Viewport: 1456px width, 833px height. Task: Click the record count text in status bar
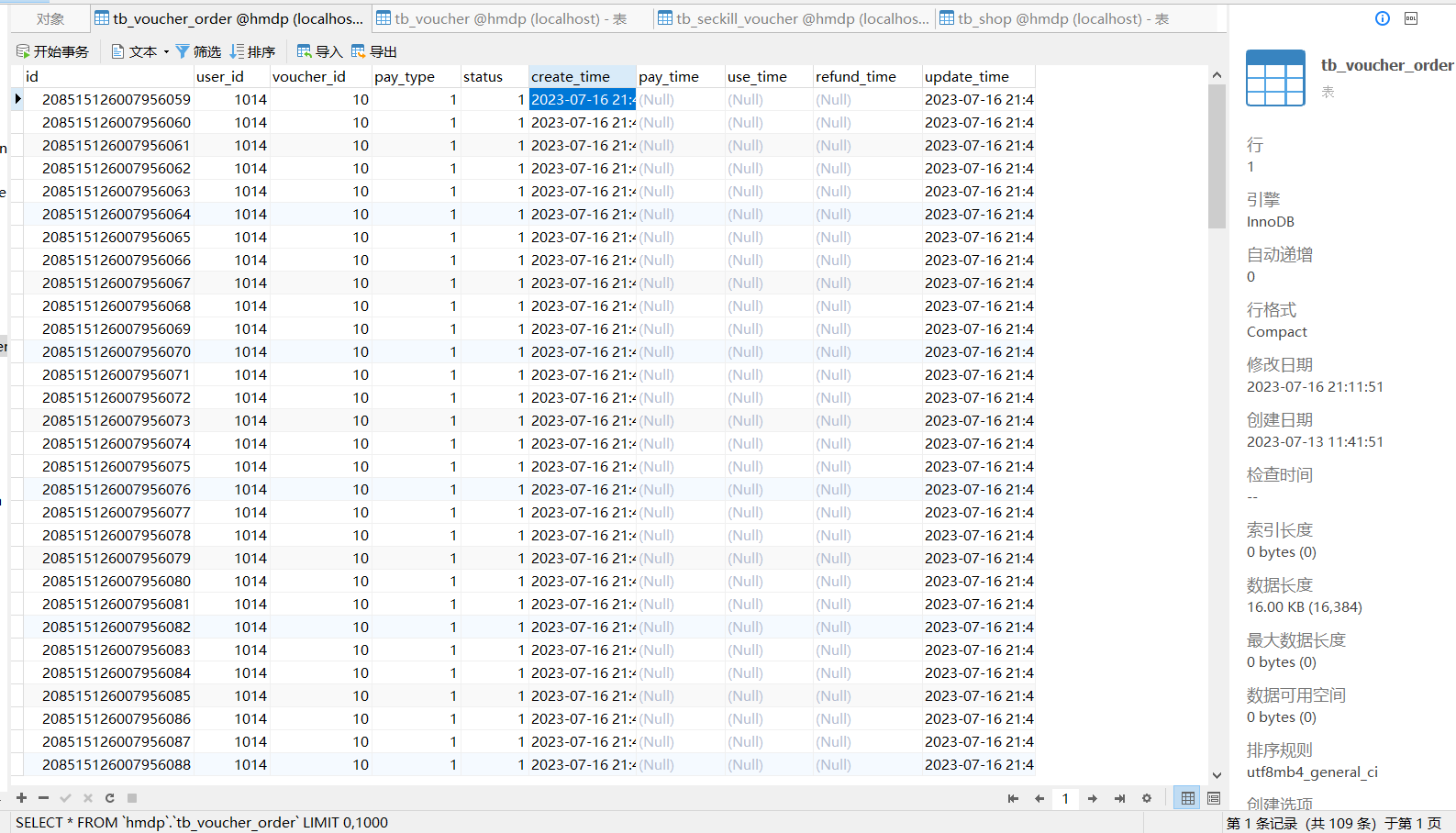(1334, 823)
